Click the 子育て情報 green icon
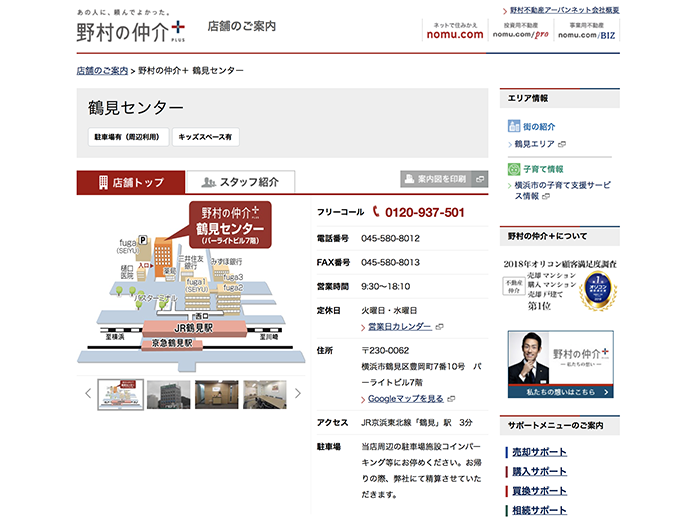This screenshot has width=700, height=524. pyautogui.click(x=515, y=169)
